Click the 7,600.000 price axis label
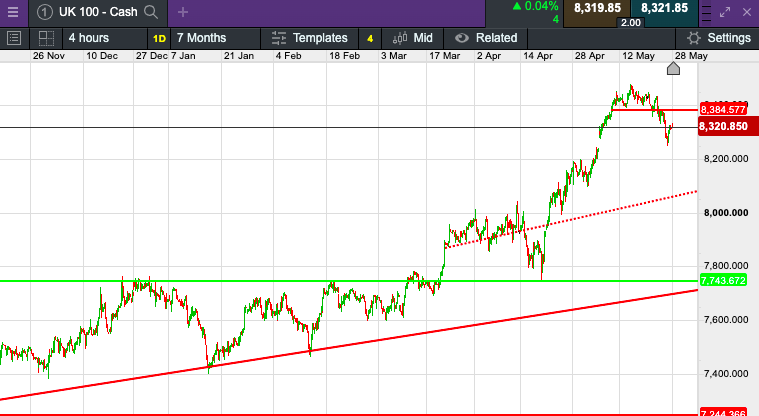 (x=726, y=320)
